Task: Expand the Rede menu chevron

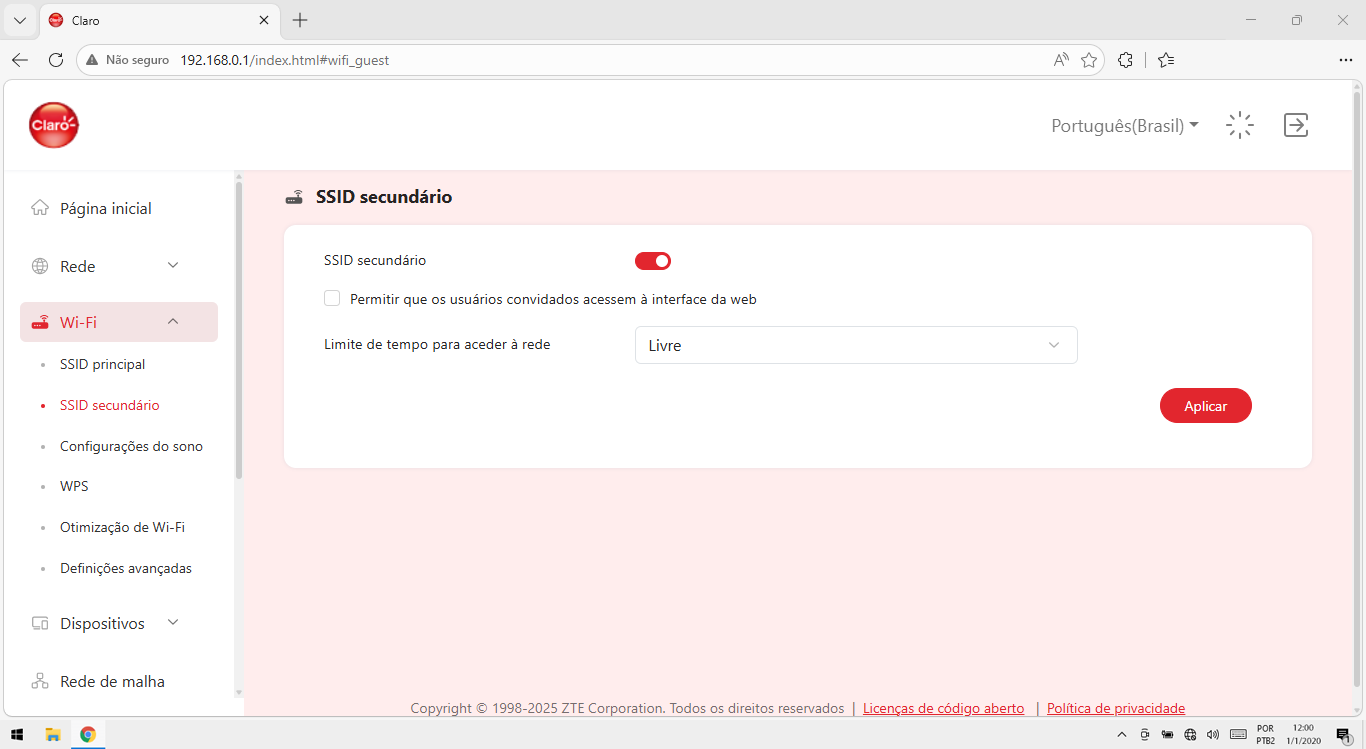Action: (173, 265)
